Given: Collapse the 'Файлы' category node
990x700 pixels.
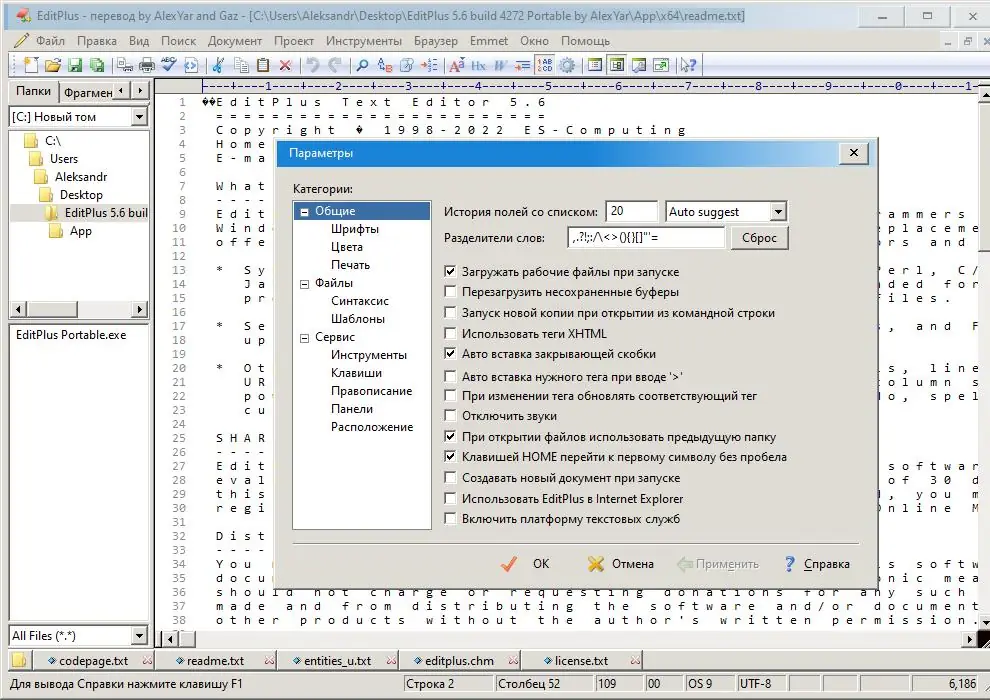Looking at the screenshot, I should click(304, 284).
